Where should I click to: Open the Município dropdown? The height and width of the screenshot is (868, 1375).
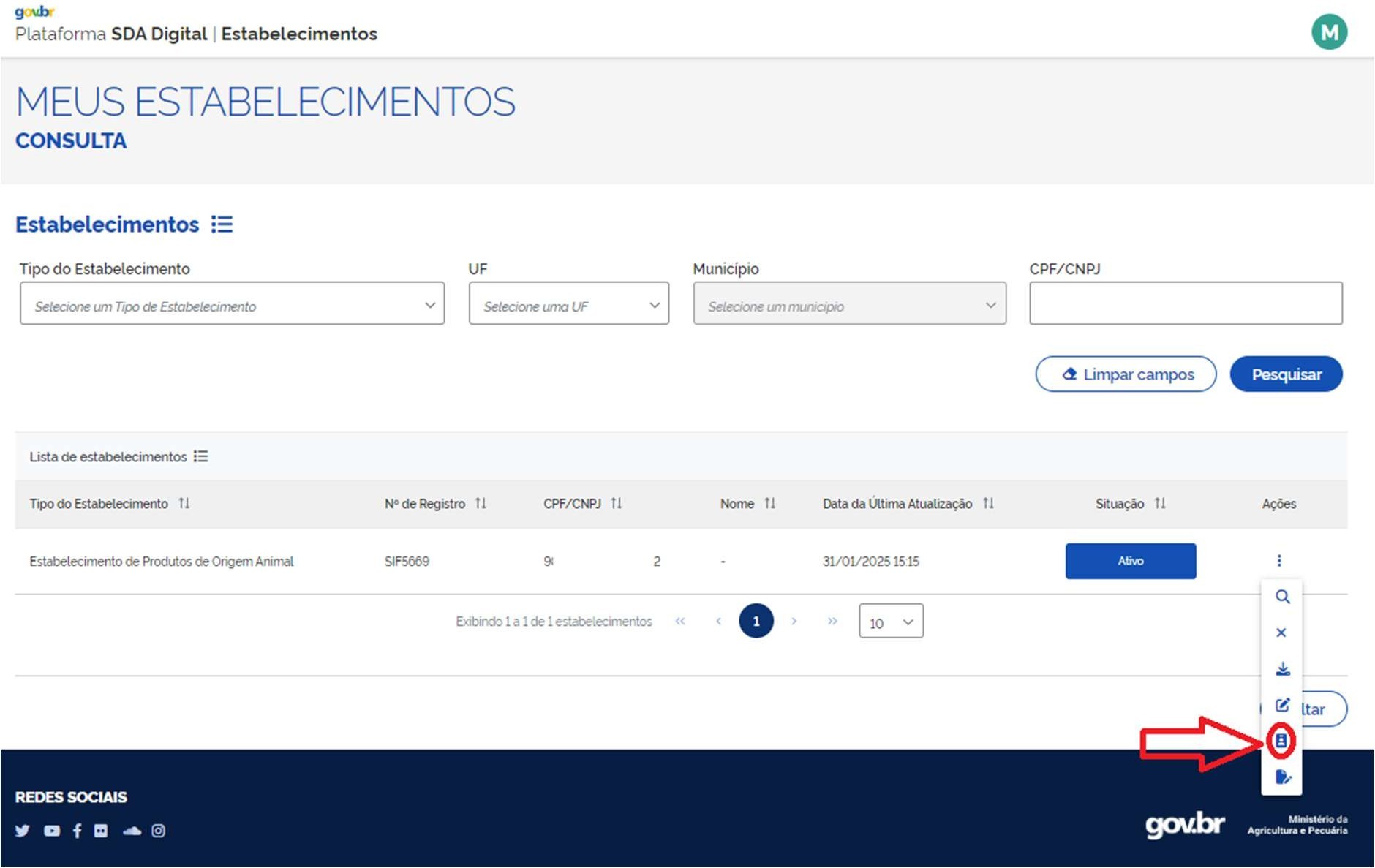(849, 304)
